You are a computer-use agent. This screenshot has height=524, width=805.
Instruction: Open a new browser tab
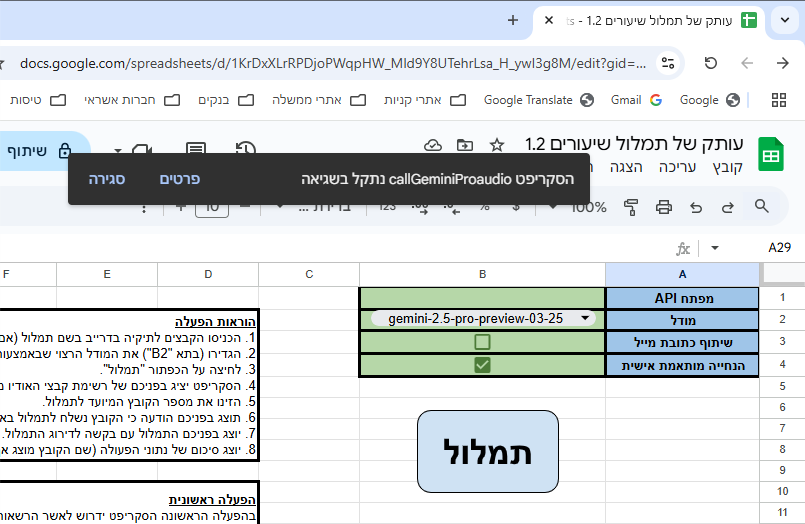point(512,21)
